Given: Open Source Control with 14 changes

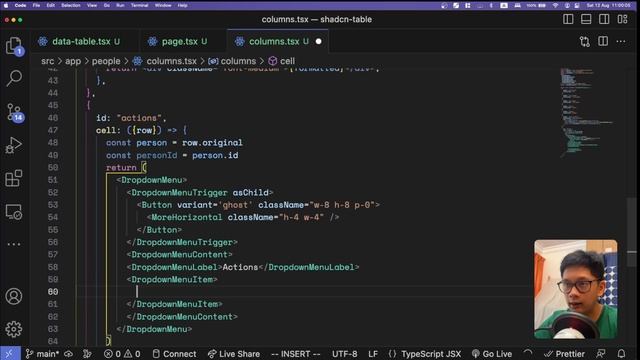Looking at the screenshot, I should click(14, 112).
